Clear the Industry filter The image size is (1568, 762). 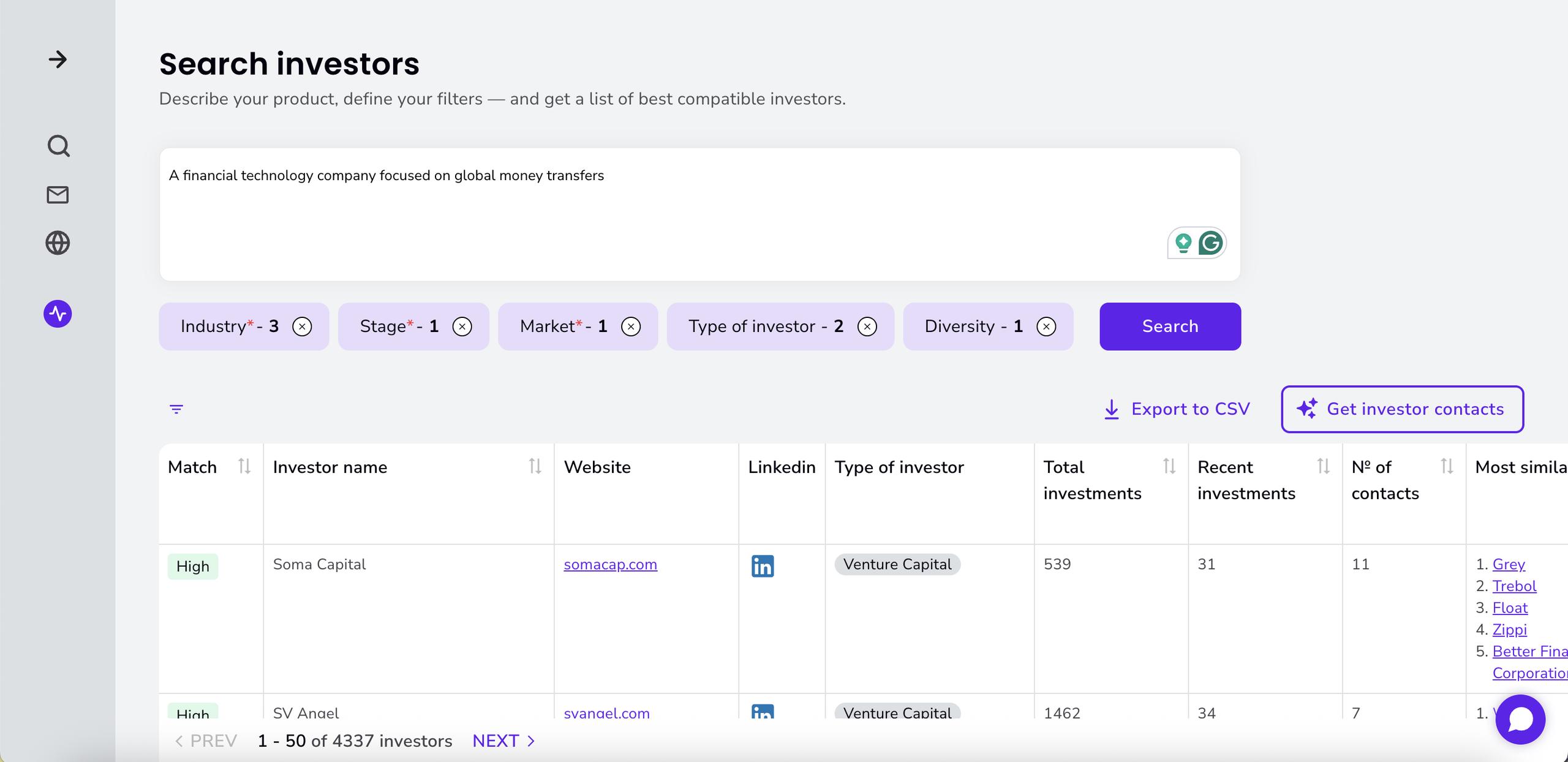(x=302, y=326)
